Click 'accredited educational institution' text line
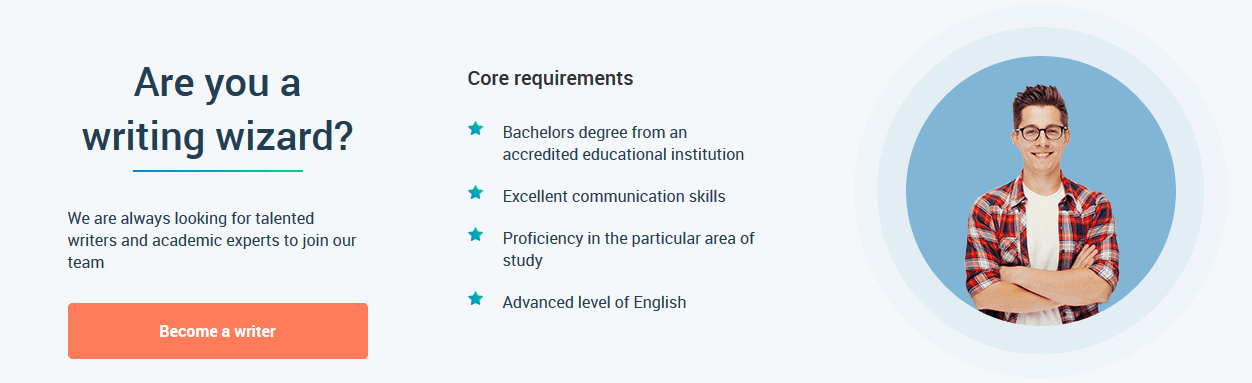 tap(623, 155)
